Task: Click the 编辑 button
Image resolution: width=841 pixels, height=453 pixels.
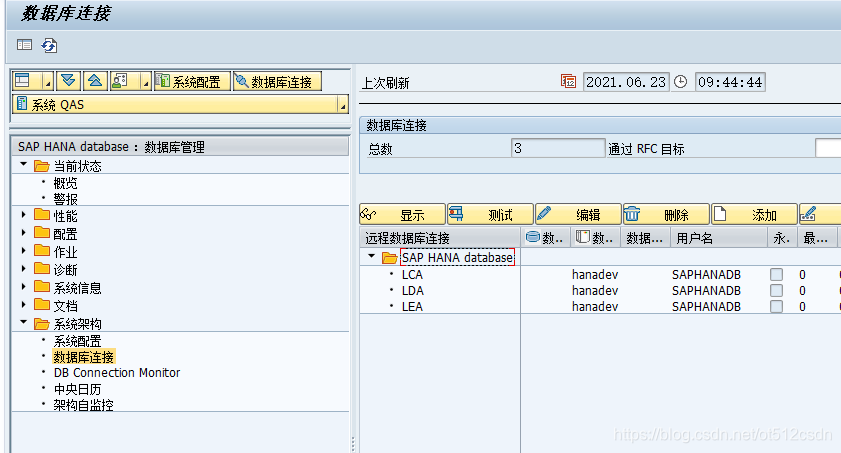Action: [578, 214]
